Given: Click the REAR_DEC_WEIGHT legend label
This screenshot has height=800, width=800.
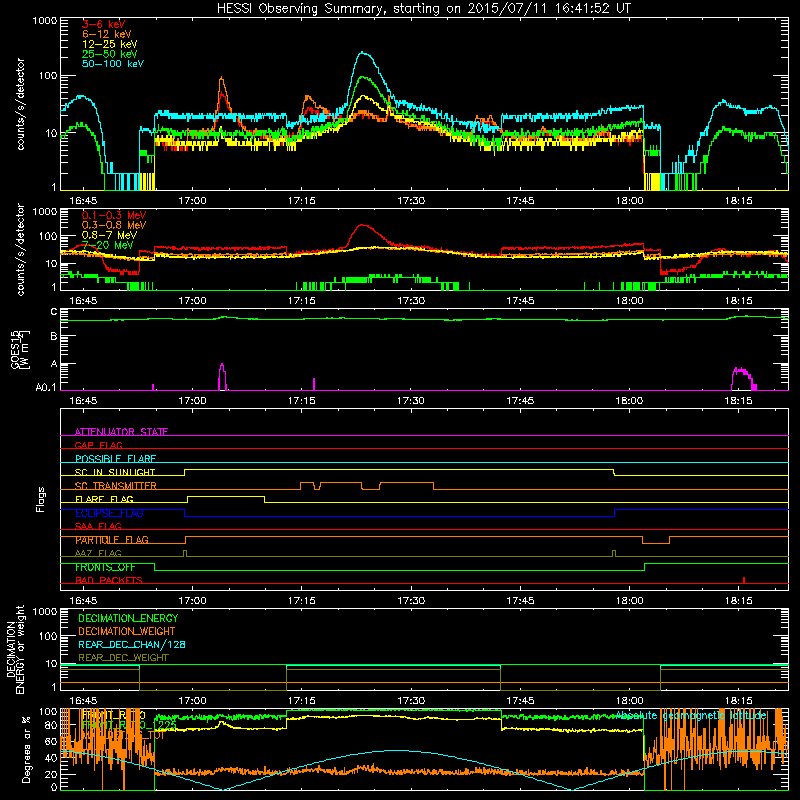Looking at the screenshot, I should 123,658.
